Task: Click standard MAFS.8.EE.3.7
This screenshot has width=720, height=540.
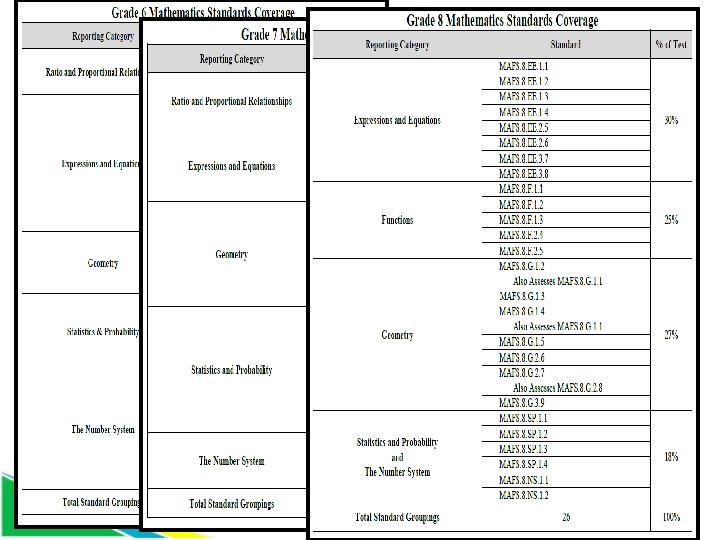Action: tap(523, 158)
